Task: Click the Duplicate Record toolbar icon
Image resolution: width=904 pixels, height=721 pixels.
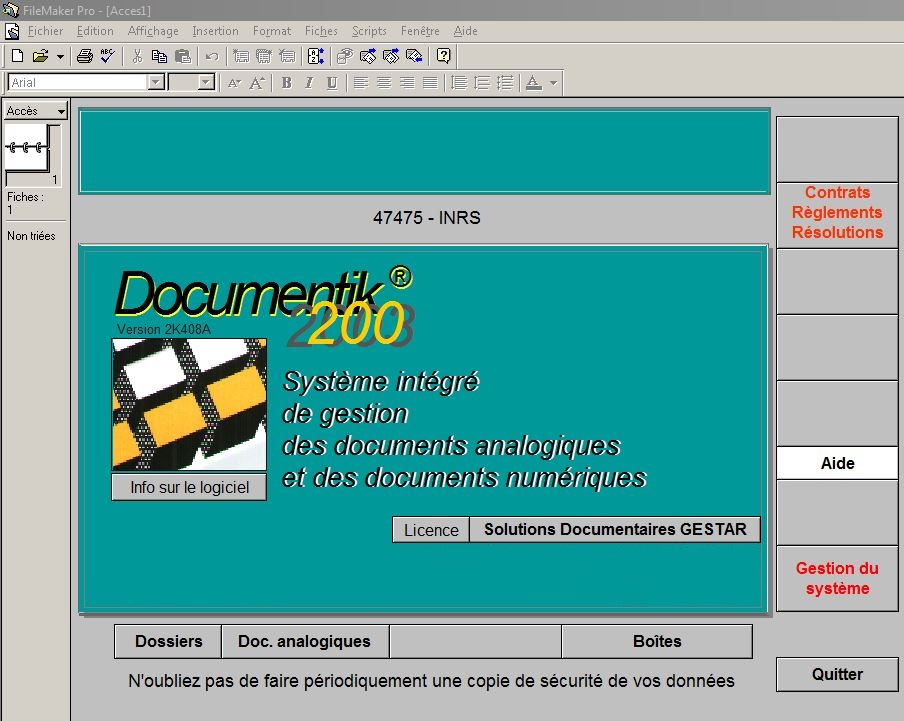Action: (x=264, y=56)
